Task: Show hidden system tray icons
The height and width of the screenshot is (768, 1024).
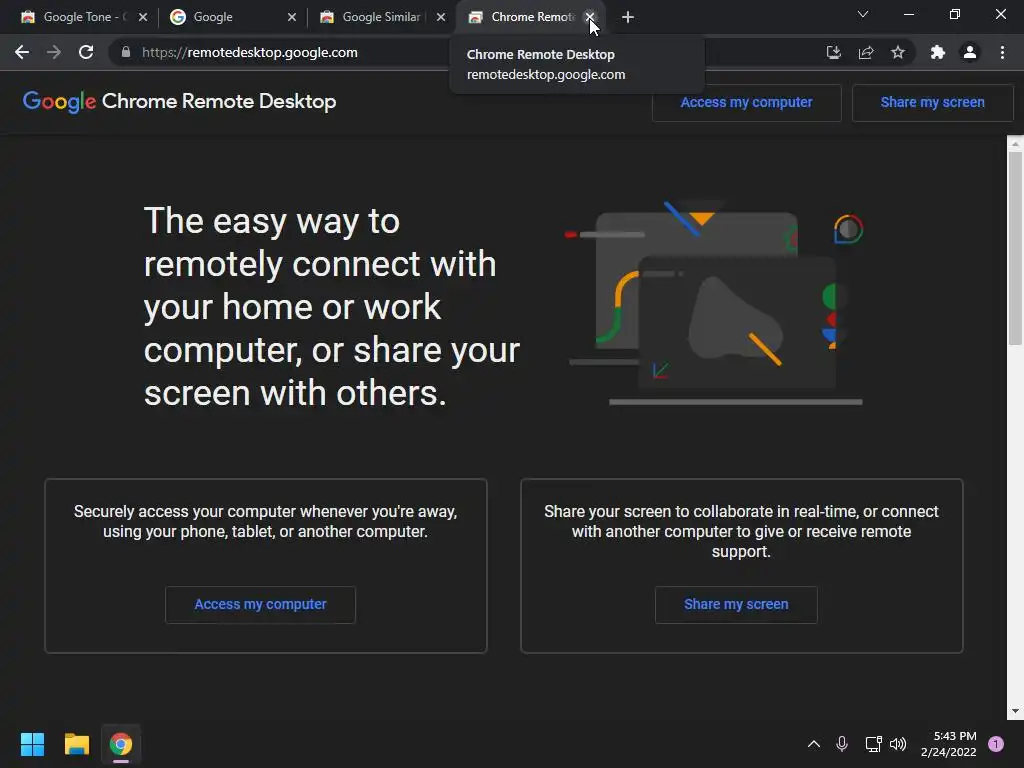Action: [814, 744]
